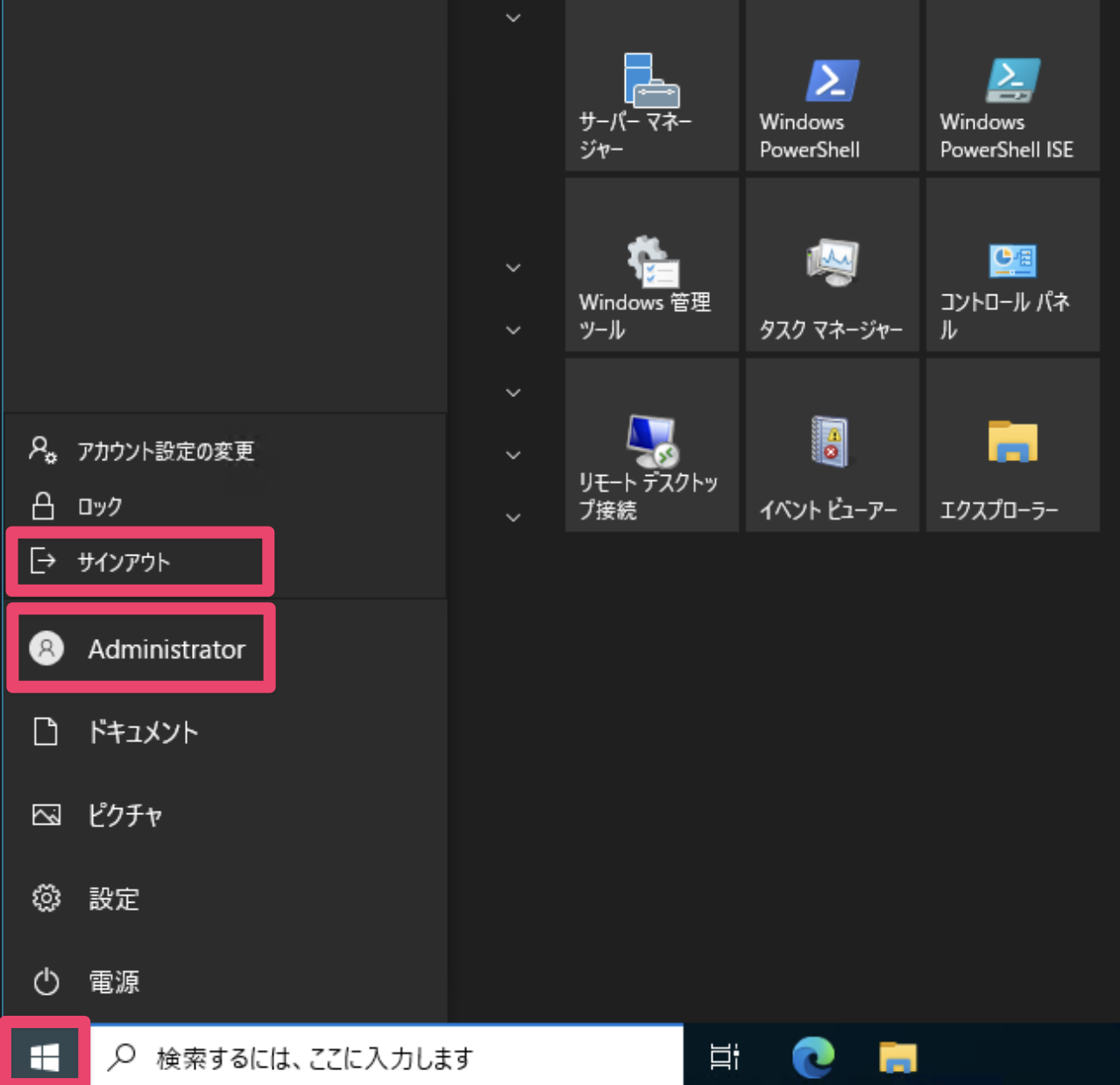Select サインアウト to sign out
1120x1085 pixels.
[138, 562]
